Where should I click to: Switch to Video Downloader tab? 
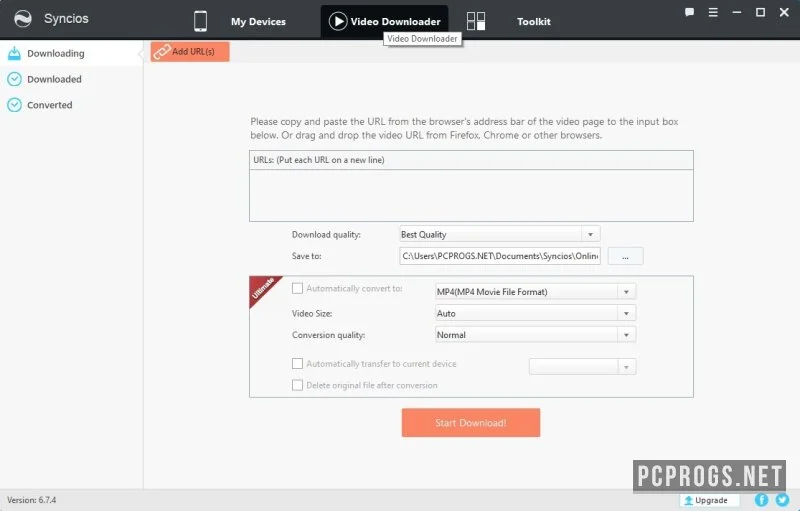pos(385,21)
